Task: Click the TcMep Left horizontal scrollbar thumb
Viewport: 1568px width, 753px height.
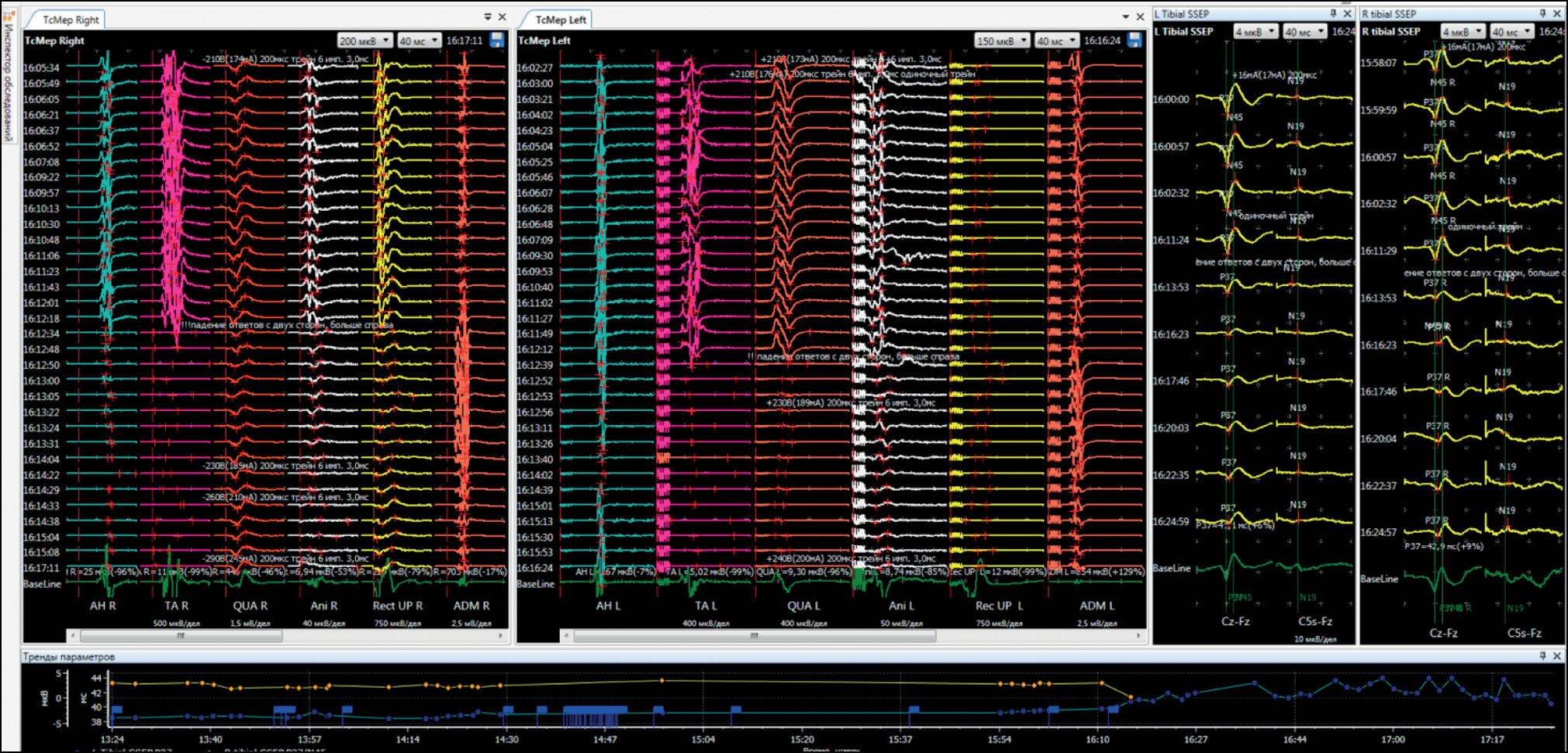Action: click(x=754, y=636)
